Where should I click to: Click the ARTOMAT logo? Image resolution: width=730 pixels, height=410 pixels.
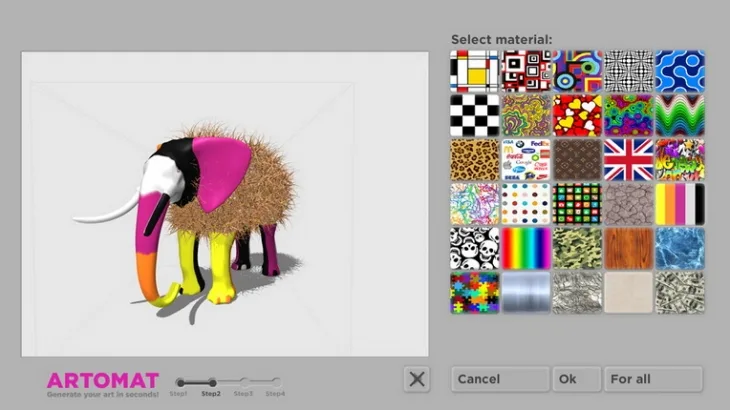click(103, 381)
